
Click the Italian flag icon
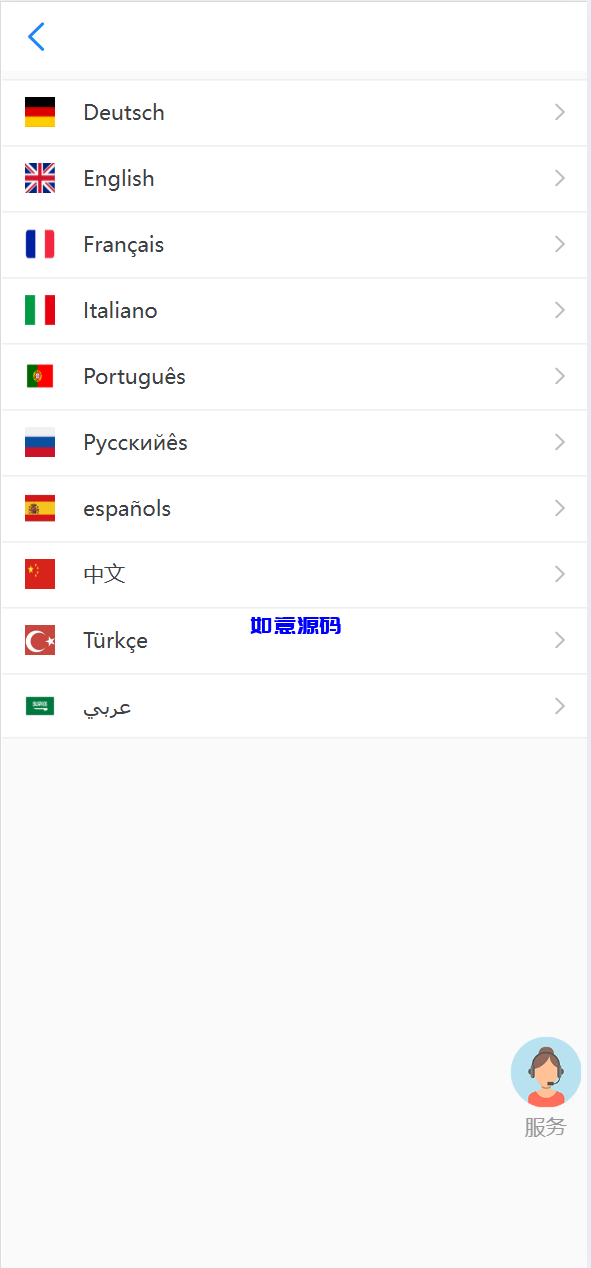[40, 310]
